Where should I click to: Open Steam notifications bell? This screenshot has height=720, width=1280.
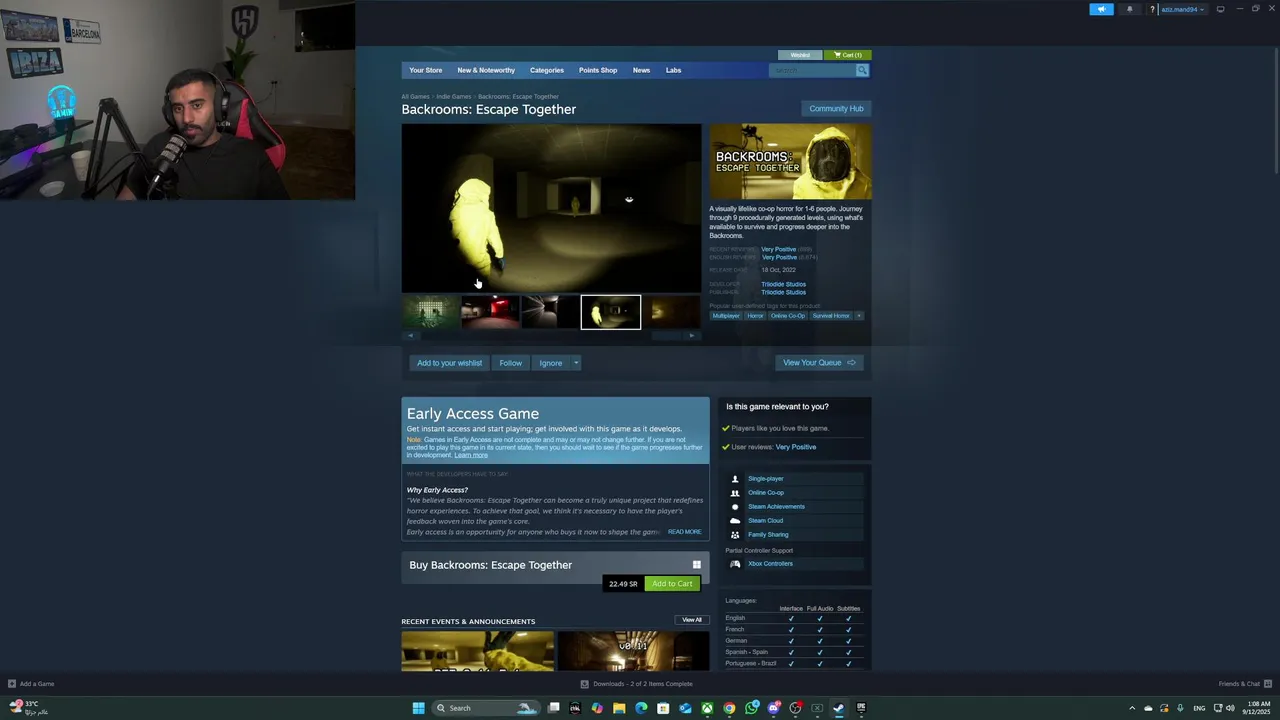coord(1130,9)
